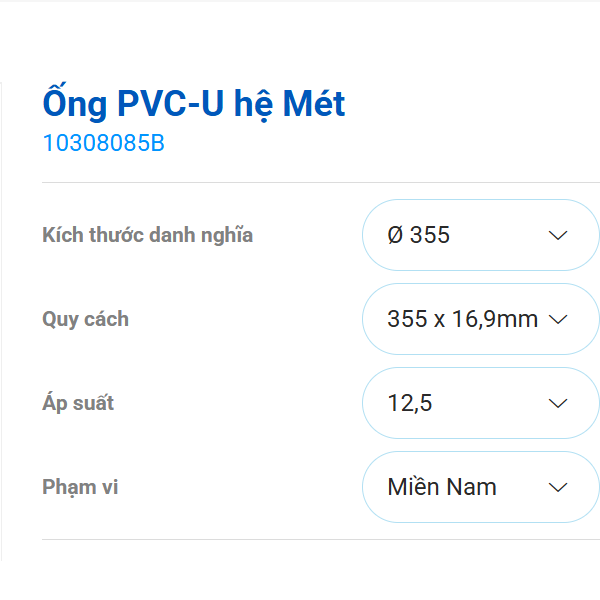Image resolution: width=600 pixels, height=600 pixels.
Task: Open product code 10308085B link
Action: tap(103, 144)
